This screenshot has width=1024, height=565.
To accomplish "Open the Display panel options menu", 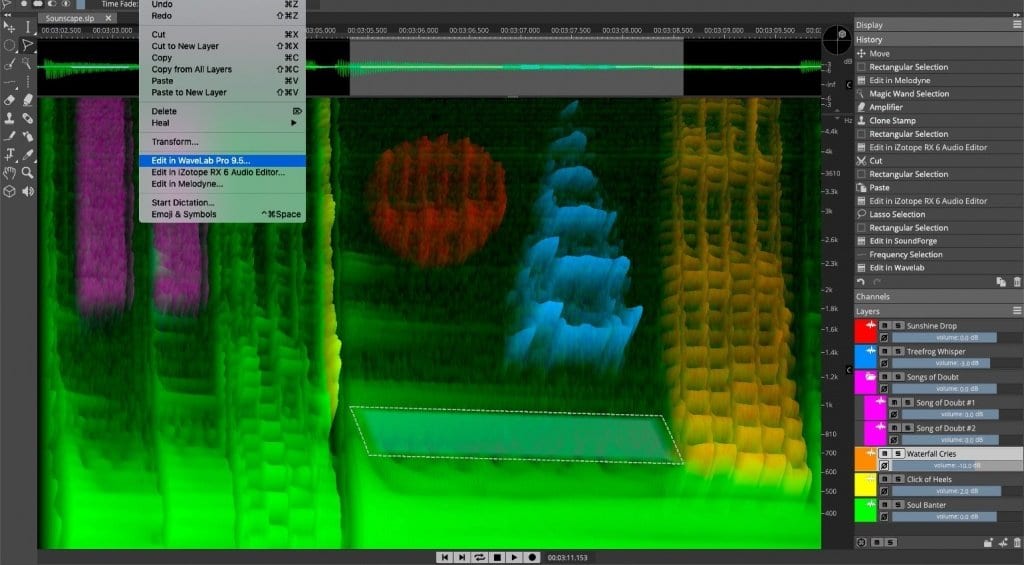I will 1017,24.
